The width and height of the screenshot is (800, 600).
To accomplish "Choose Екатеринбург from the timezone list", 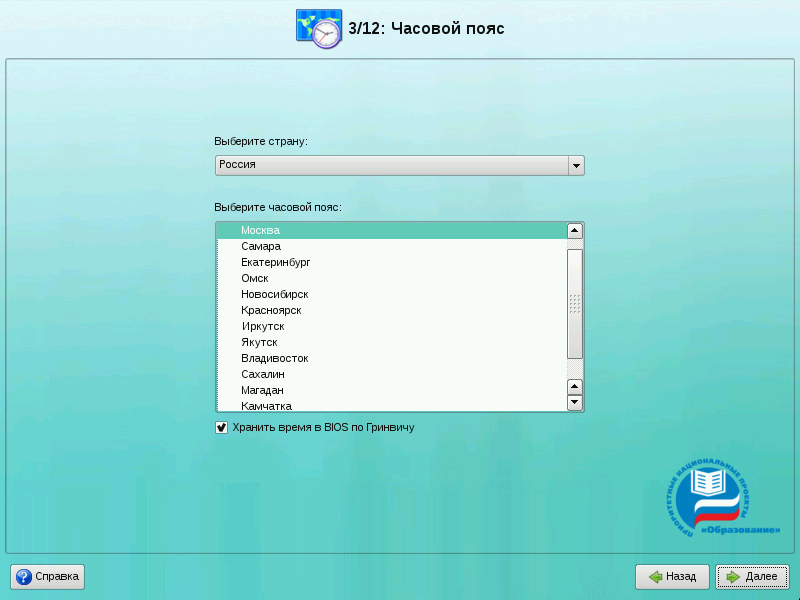I will tap(275, 262).
